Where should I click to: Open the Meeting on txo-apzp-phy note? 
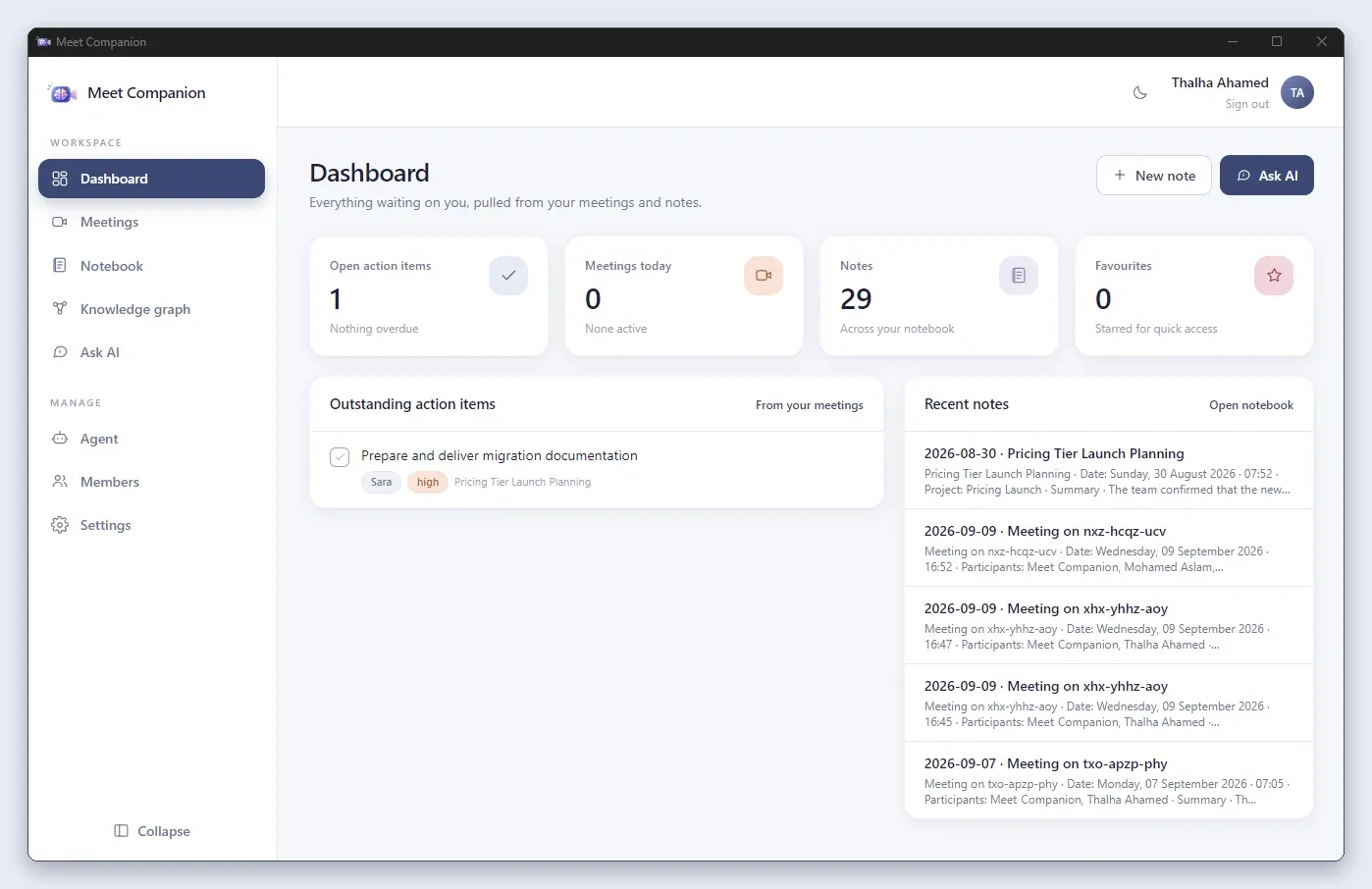pos(1109,781)
